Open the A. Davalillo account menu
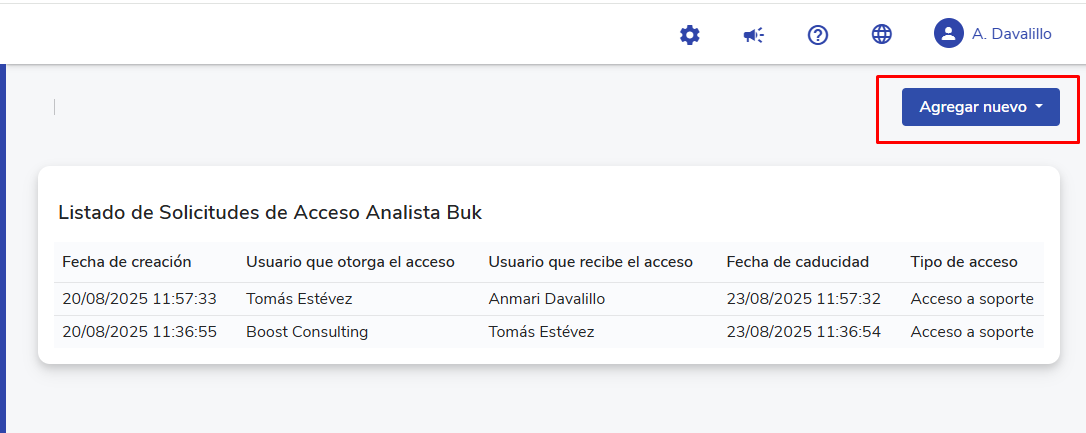This screenshot has height=433, width=1086. click(x=1011, y=34)
